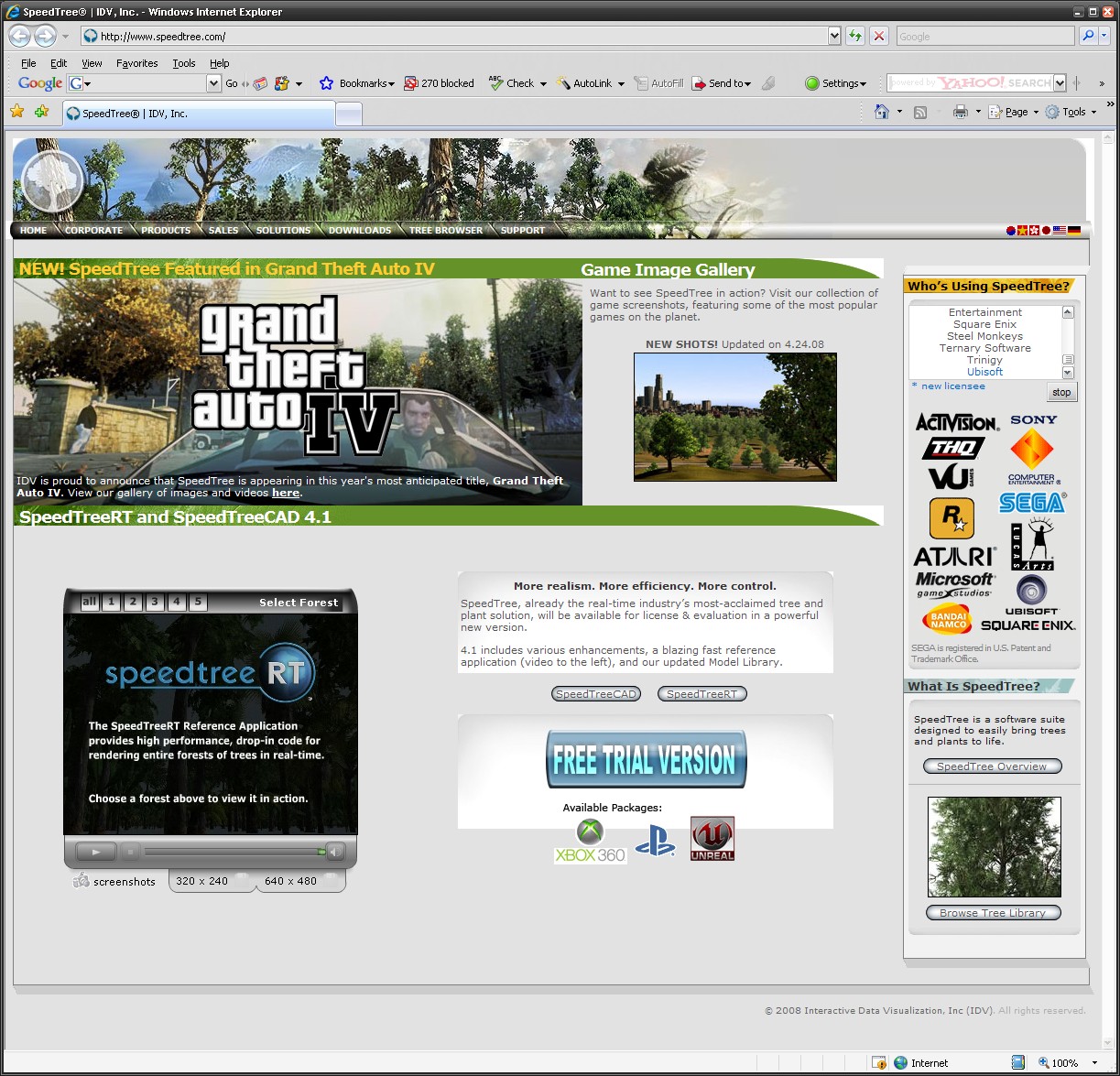This screenshot has height=1076, width=1120.
Task: Click the Home icon in the command bar
Action: click(881, 112)
